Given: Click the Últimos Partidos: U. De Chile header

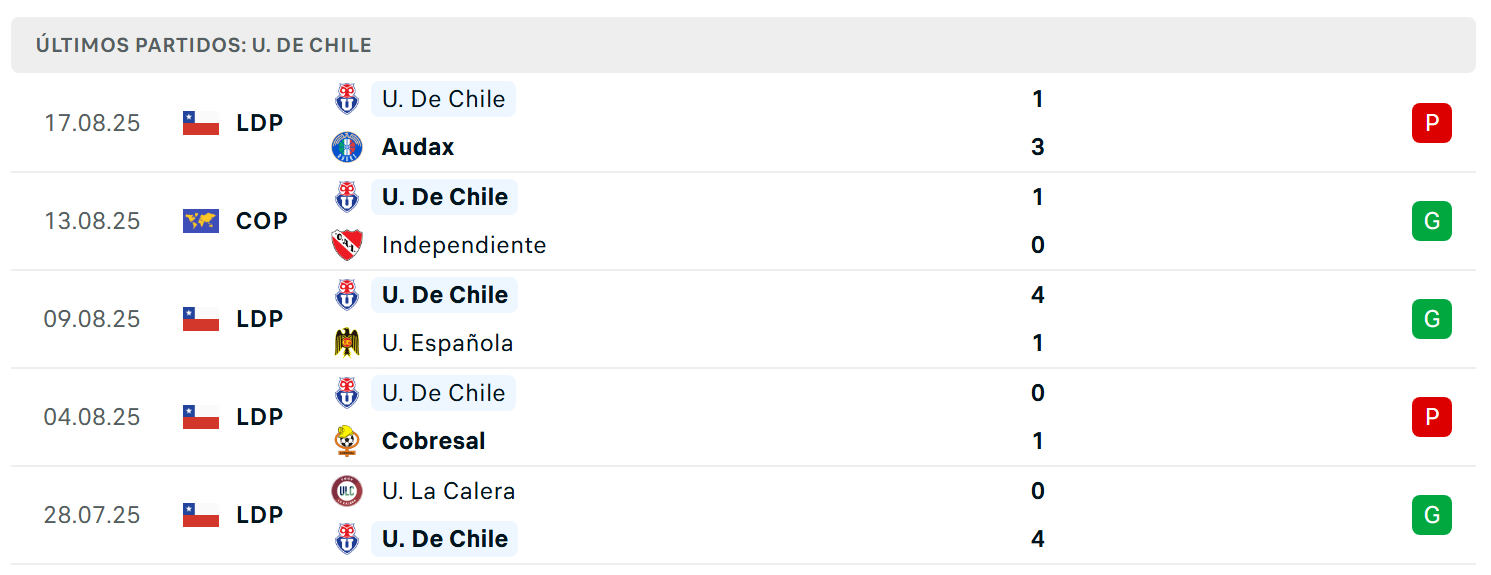Looking at the screenshot, I should click(x=204, y=45).
